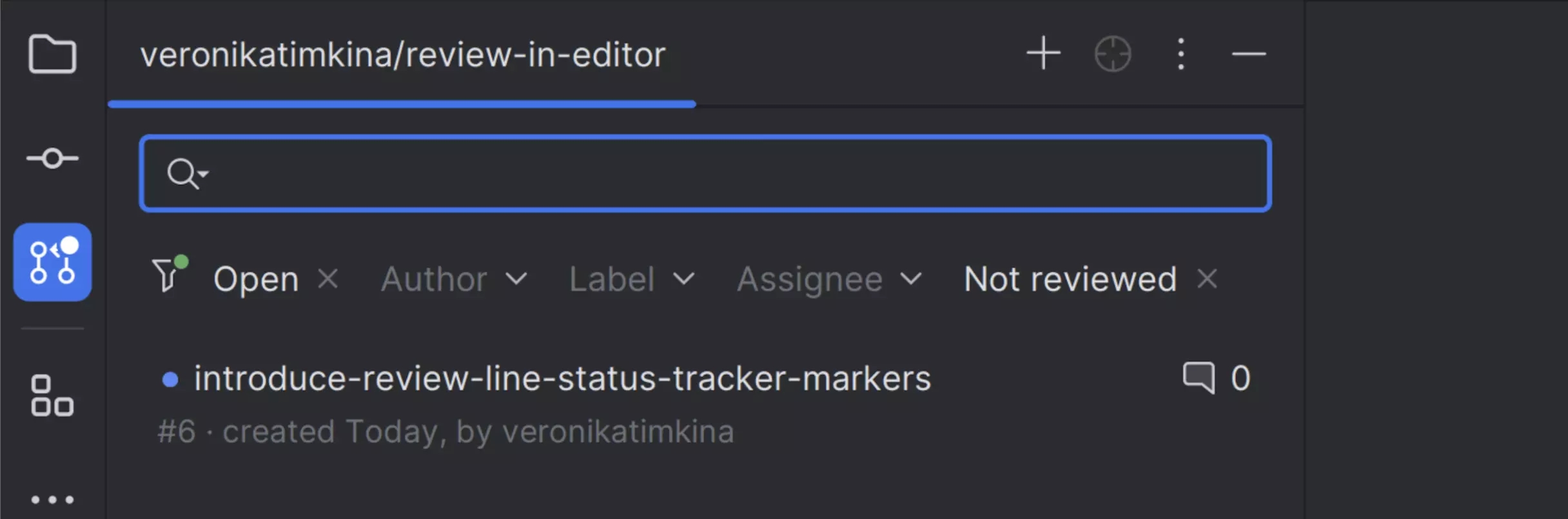1568x519 pixels.
Task: Open the three-dot menu in the header
Action: (x=1181, y=54)
